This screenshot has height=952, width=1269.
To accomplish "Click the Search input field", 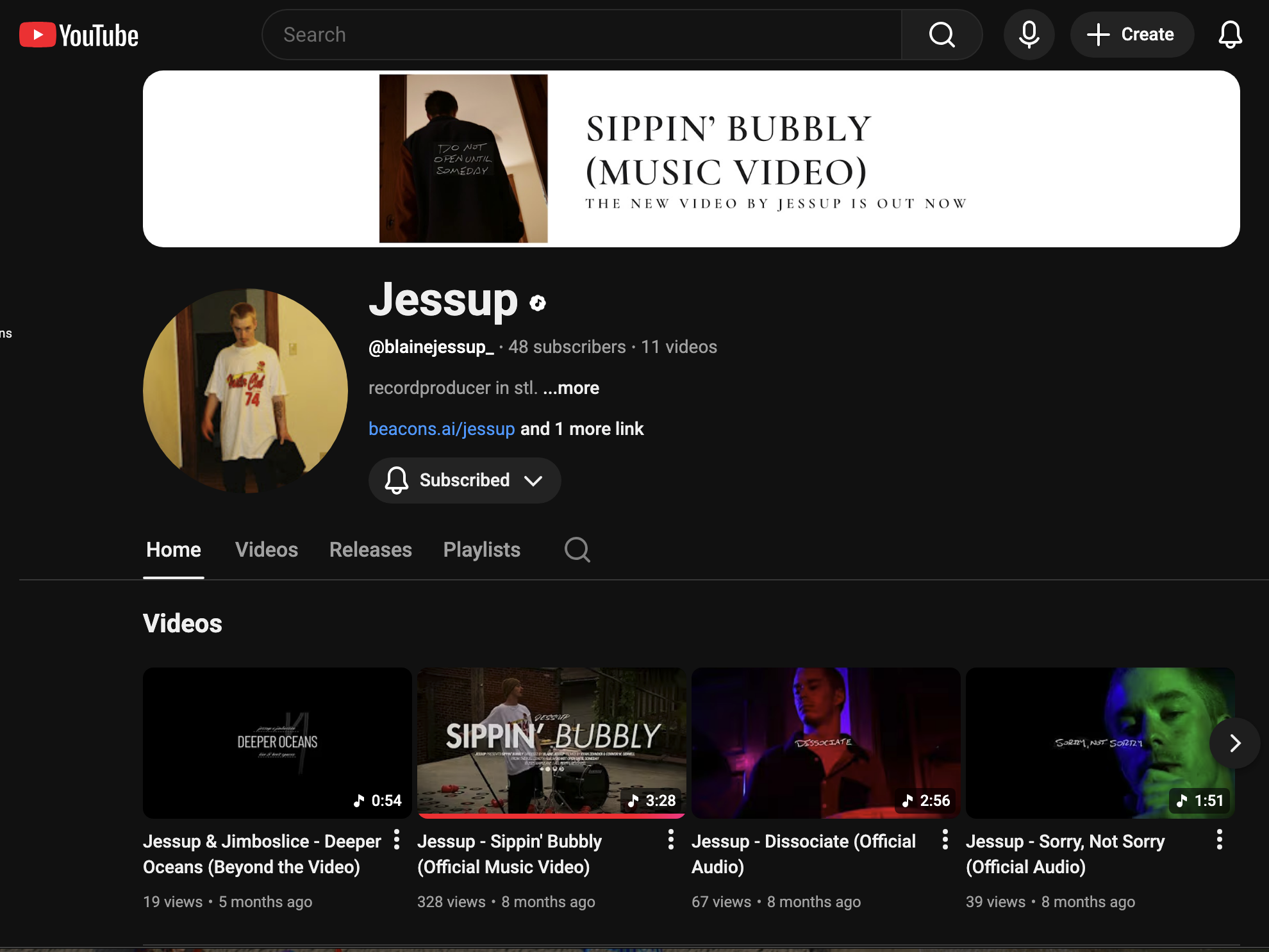I will [x=582, y=35].
